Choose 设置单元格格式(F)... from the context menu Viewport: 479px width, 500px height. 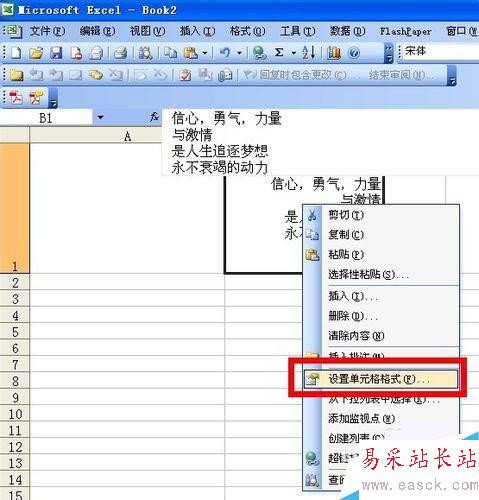[381, 379]
